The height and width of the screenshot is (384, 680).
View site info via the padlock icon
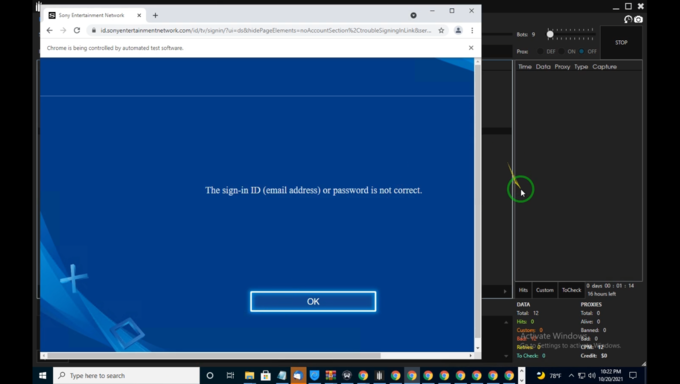(94, 30)
